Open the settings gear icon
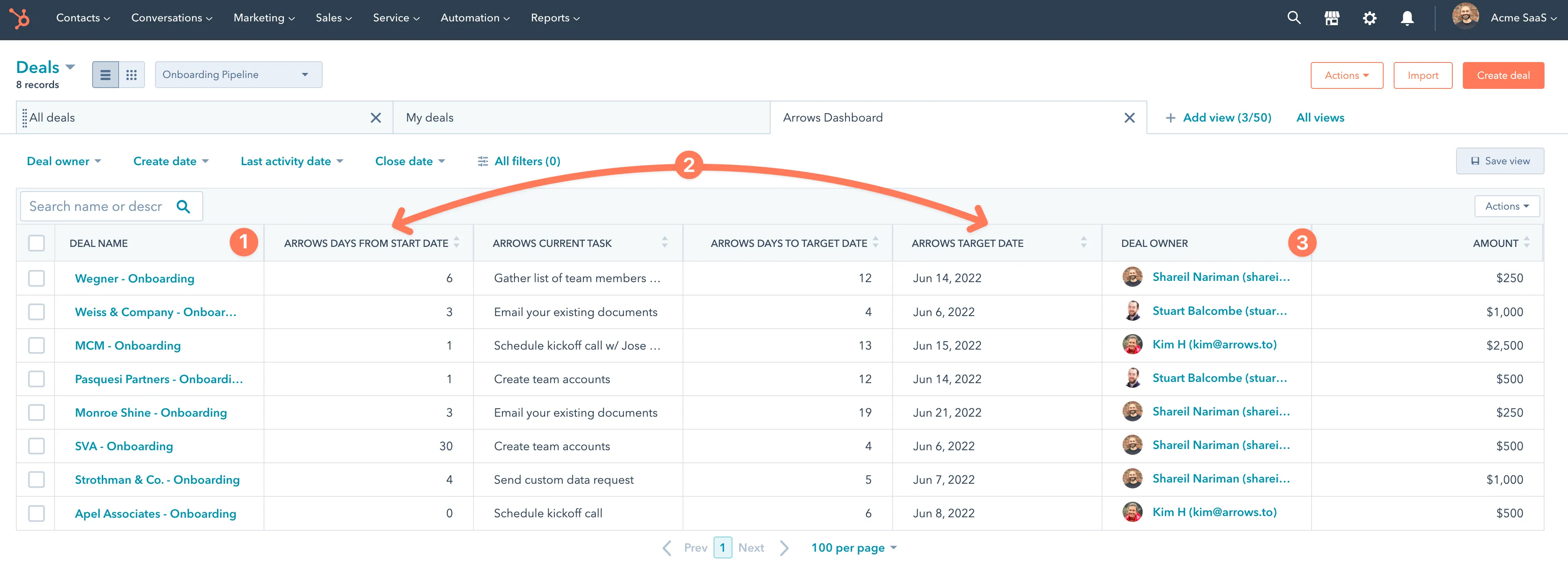Screen dimensions: 1568x581 point(1369,18)
